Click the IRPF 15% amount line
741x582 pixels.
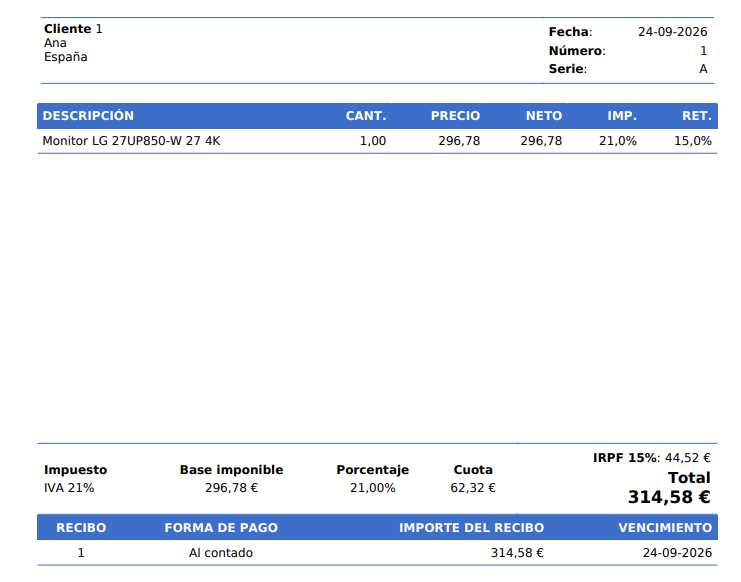coord(652,458)
